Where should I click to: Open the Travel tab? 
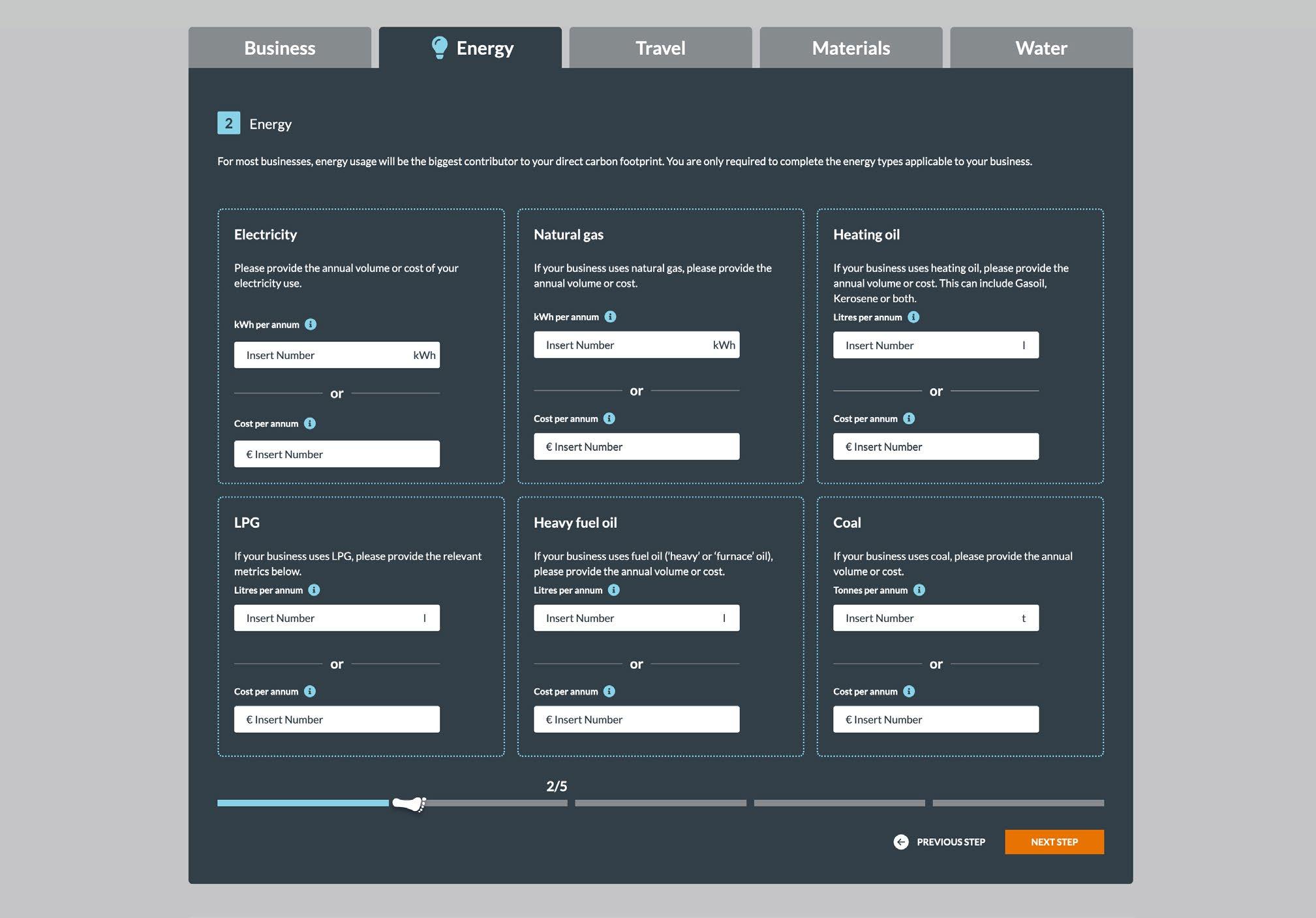click(x=660, y=48)
